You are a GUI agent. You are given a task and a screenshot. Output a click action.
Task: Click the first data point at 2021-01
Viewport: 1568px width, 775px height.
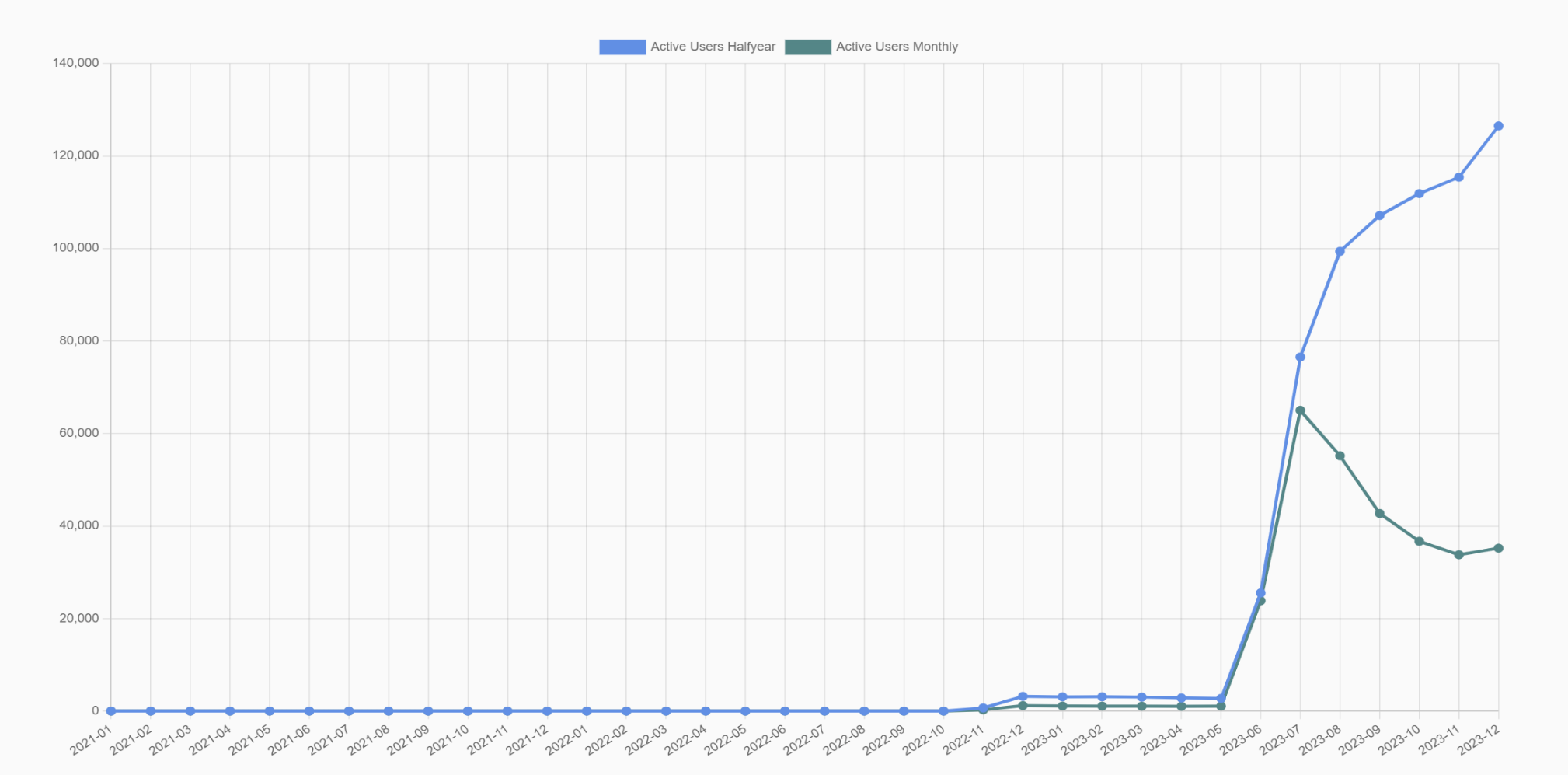point(111,711)
